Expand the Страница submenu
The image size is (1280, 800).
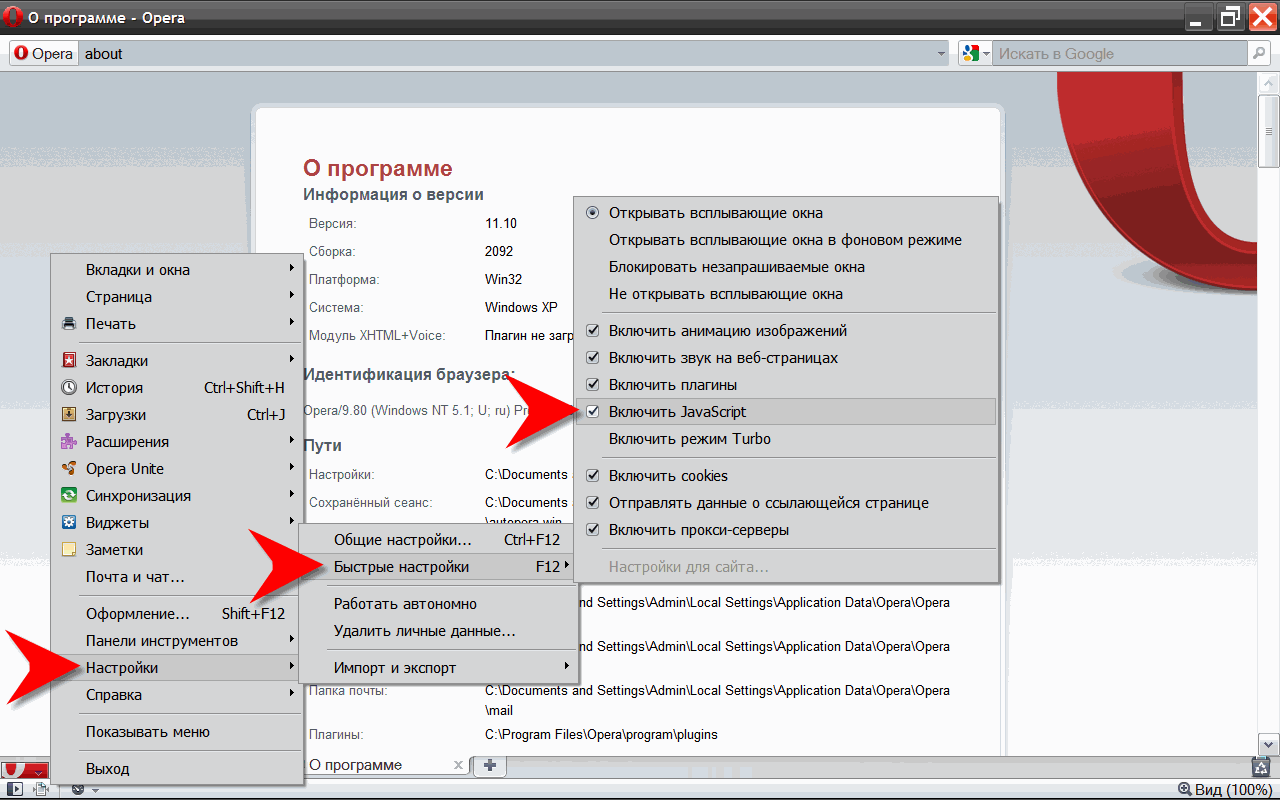click(177, 297)
